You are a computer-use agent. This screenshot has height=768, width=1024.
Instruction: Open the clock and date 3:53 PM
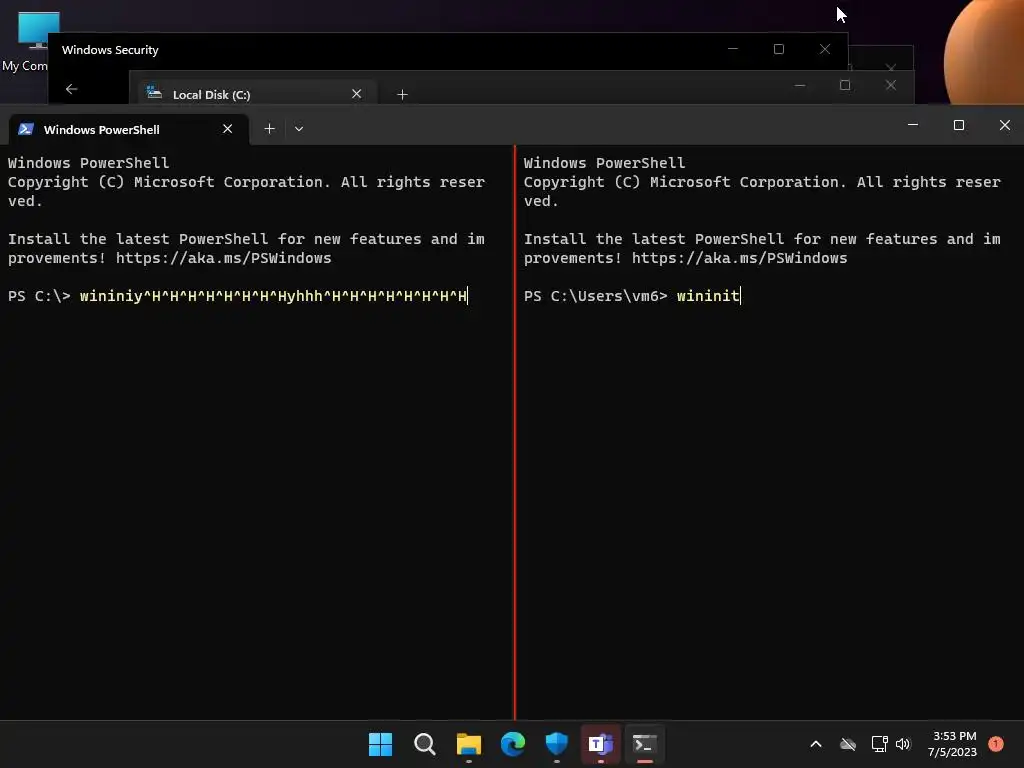point(953,744)
